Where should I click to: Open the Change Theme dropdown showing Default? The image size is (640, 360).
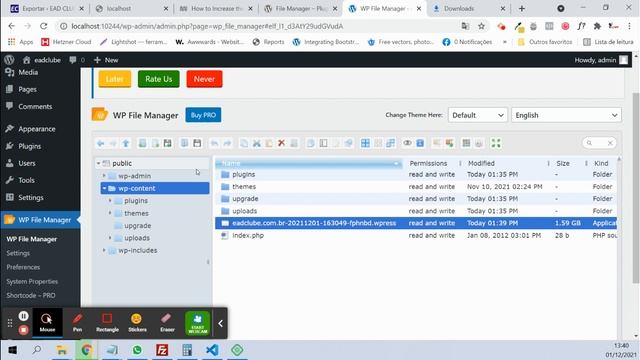point(478,115)
